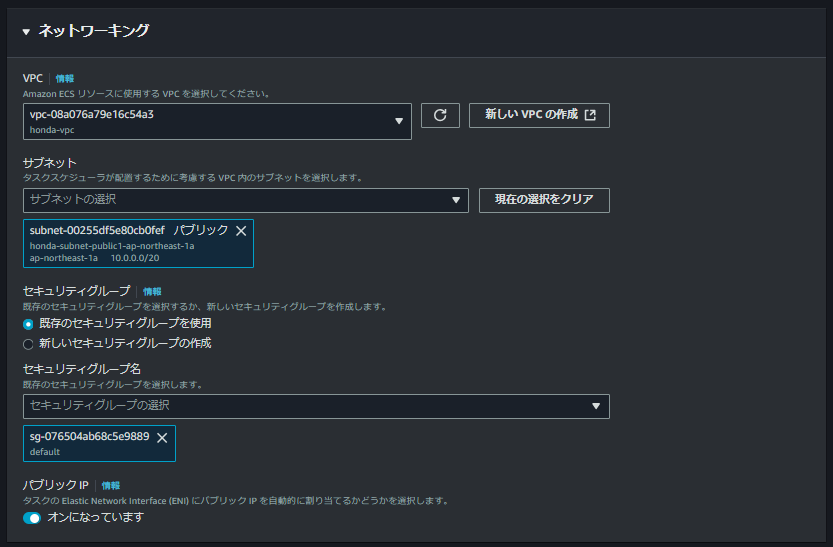
Task: Remove subnet-00255df5e80cb0fef tag
Action: click(241, 231)
